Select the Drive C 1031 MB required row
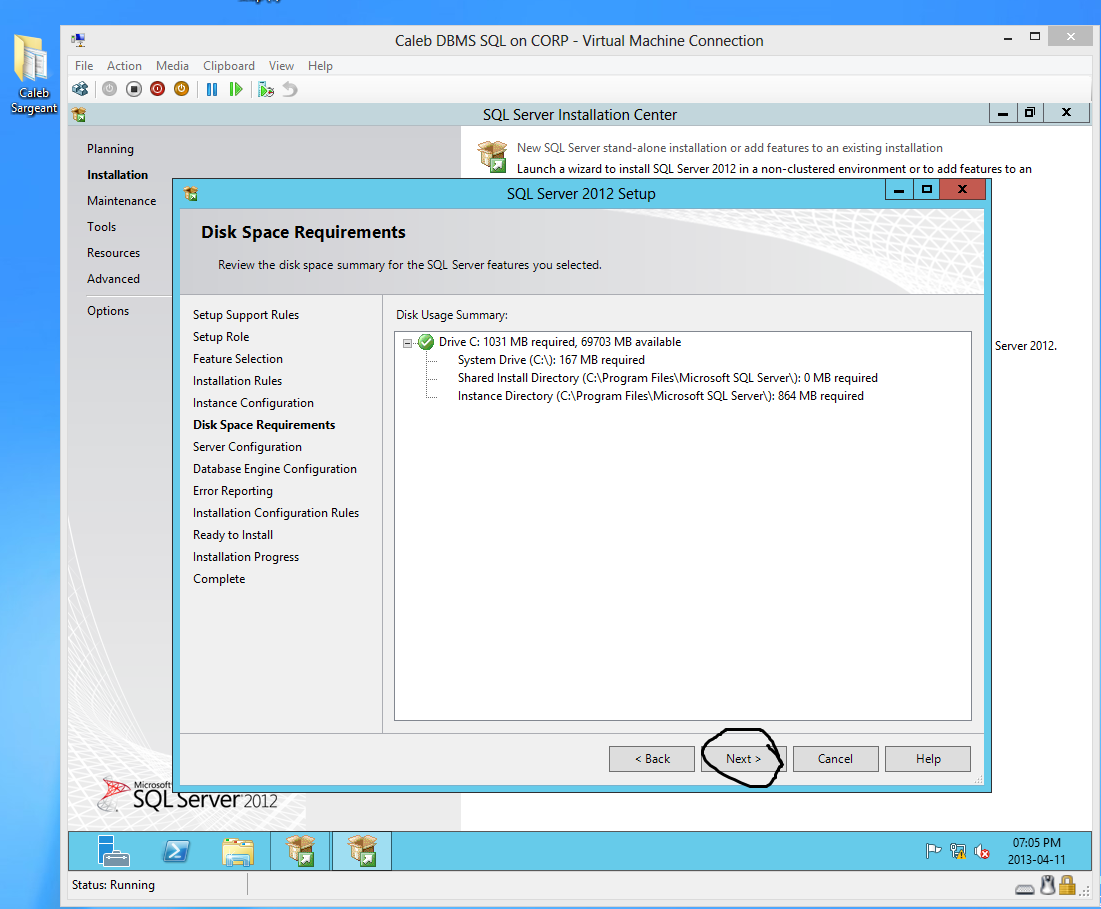Image resolution: width=1101 pixels, height=909 pixels. point(560,342)
